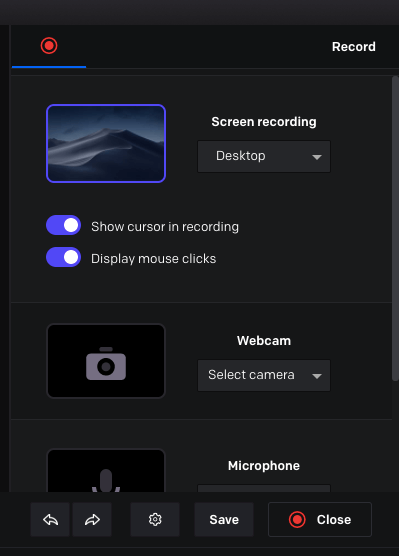Expand the Select camera dropdown
Image resolution: width=399 pixels, height=556 pixels.
click(x=264, y=376)
